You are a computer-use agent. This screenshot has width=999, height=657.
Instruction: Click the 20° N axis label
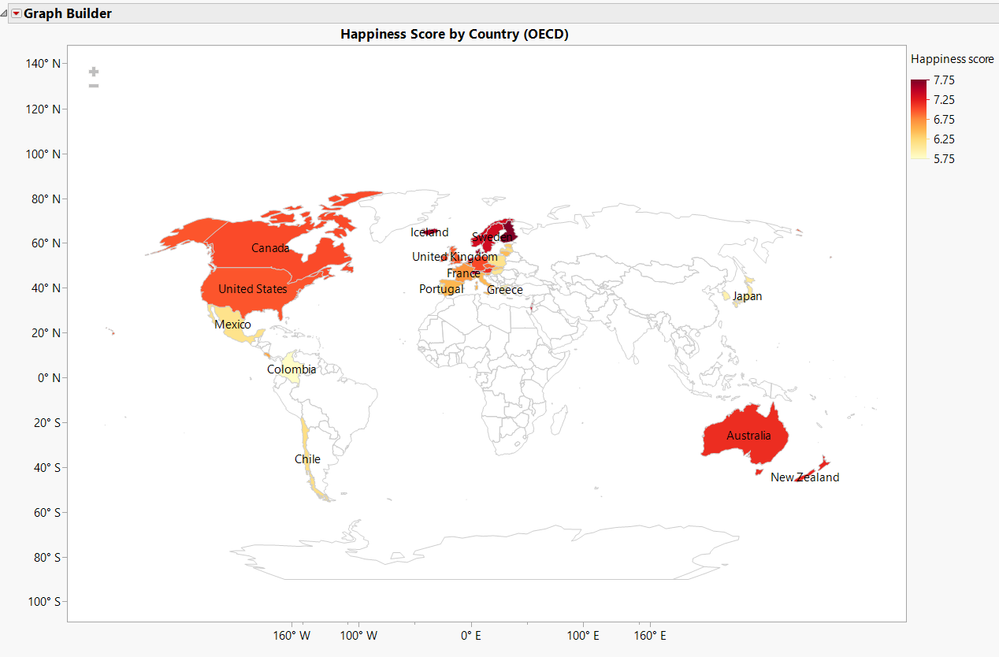(x=46, y=333)
